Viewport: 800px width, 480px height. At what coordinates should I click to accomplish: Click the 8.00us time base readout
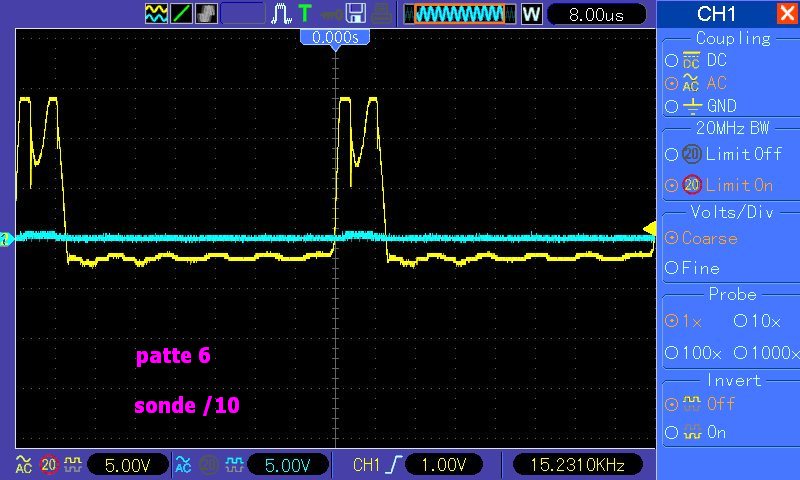coord(595,14)
